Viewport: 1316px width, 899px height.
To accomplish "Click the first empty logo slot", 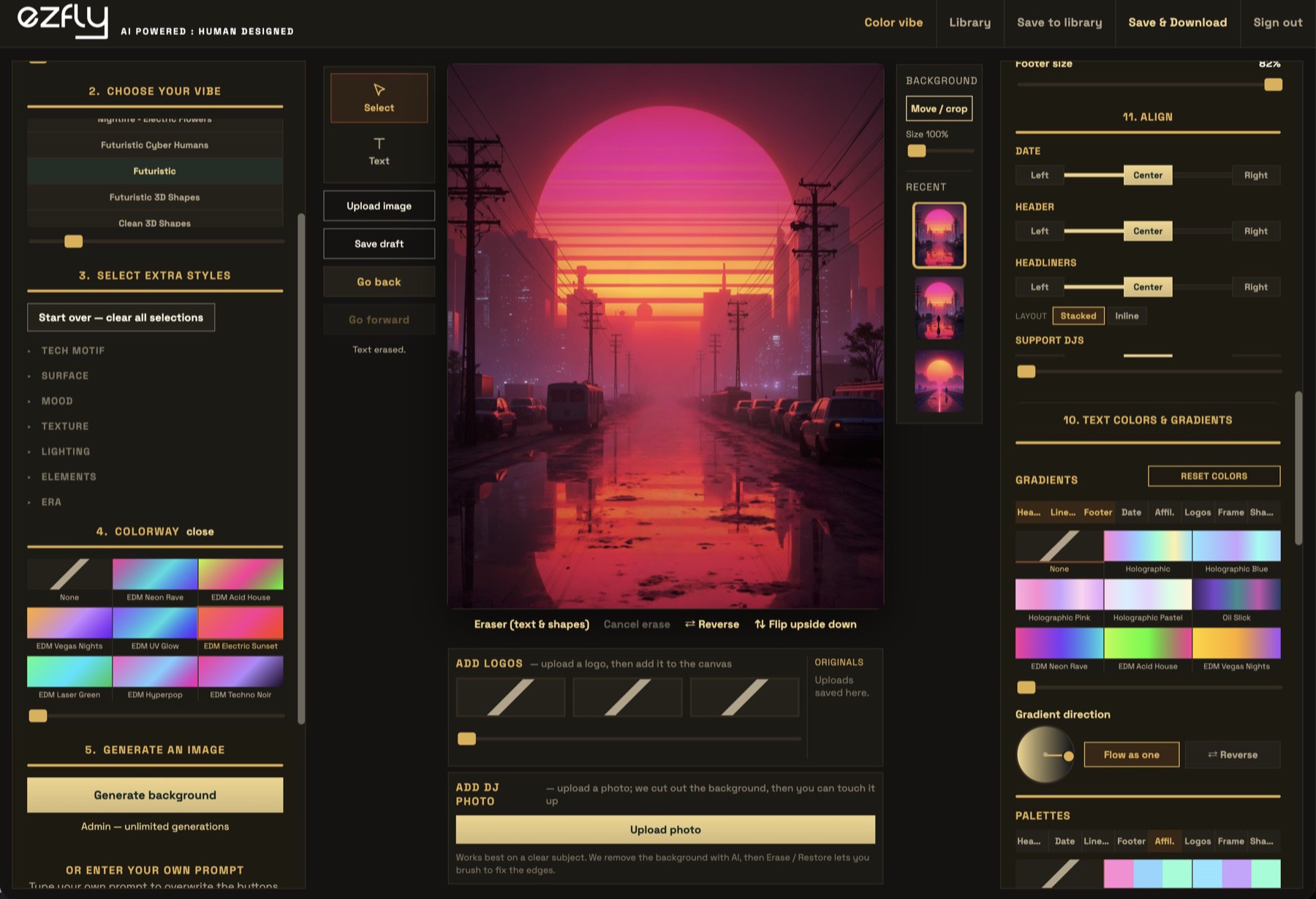I will coord(510,697).
